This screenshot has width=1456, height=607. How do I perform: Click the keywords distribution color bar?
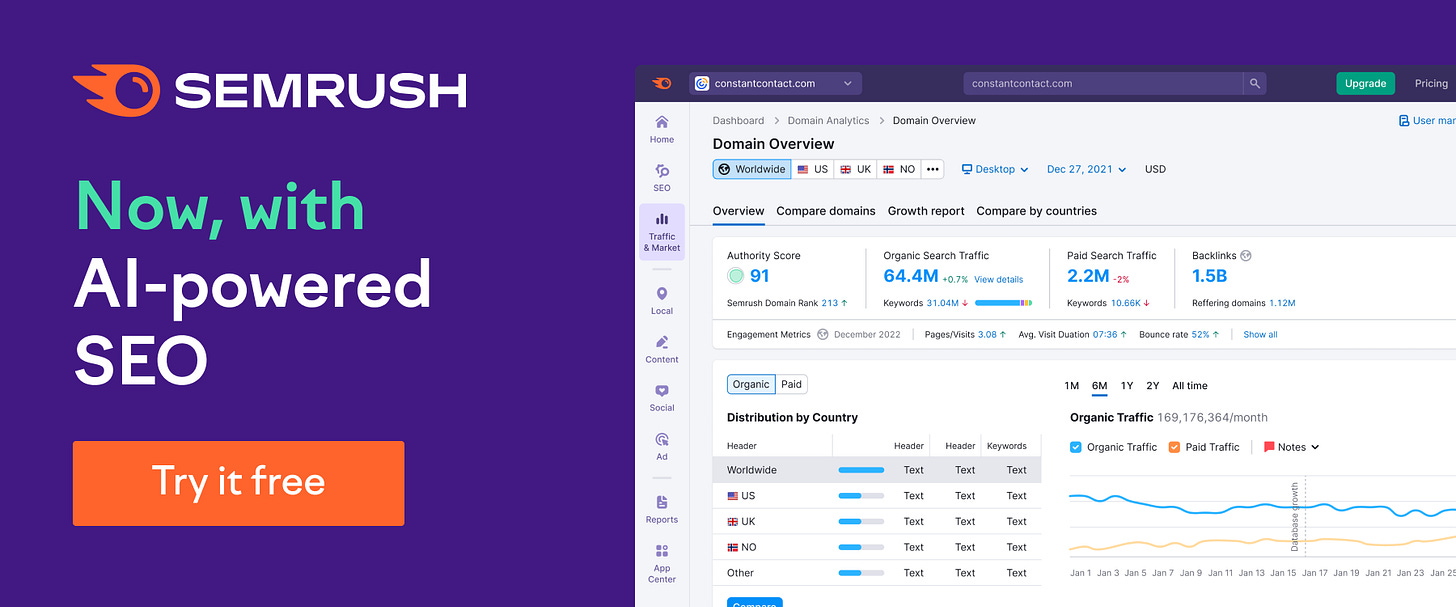point(1003,303)
